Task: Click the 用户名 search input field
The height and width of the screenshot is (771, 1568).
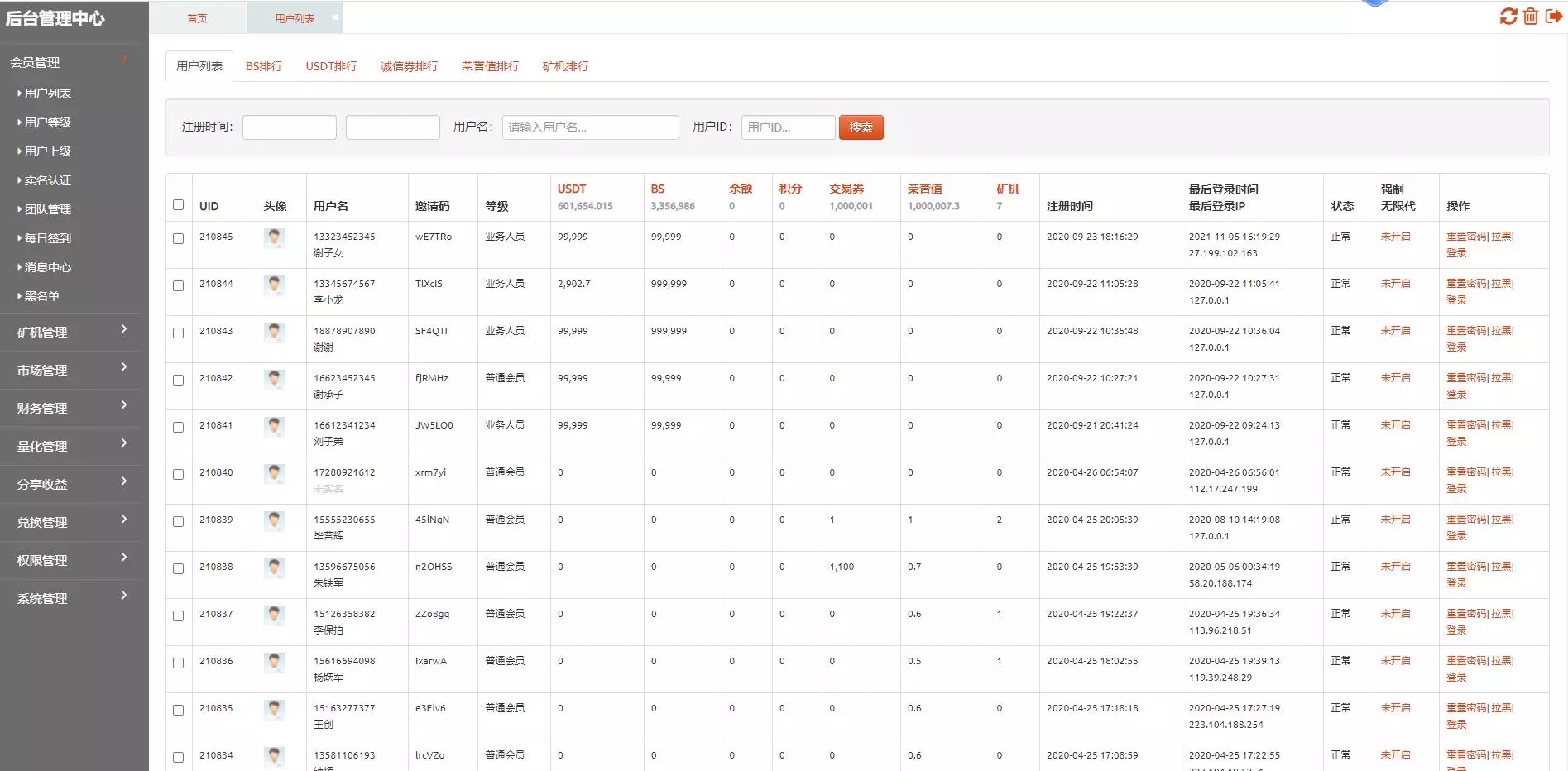Action: tap(590, 127)
